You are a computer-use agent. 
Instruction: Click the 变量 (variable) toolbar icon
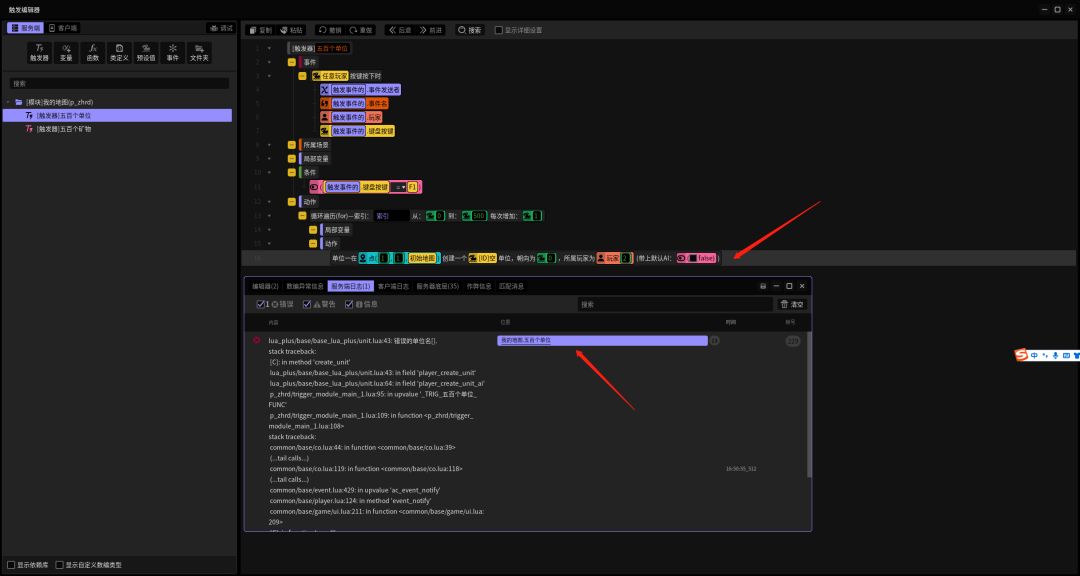[x=66, y=52]
